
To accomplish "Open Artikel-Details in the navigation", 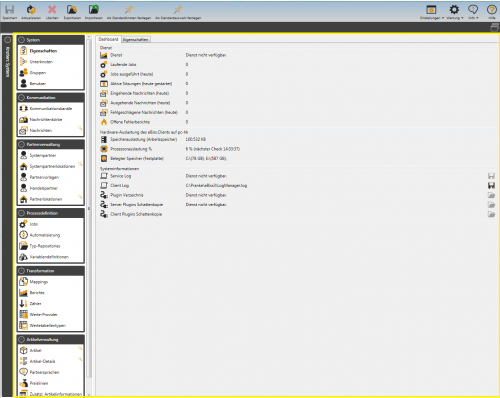I will [x=42, y=361].
